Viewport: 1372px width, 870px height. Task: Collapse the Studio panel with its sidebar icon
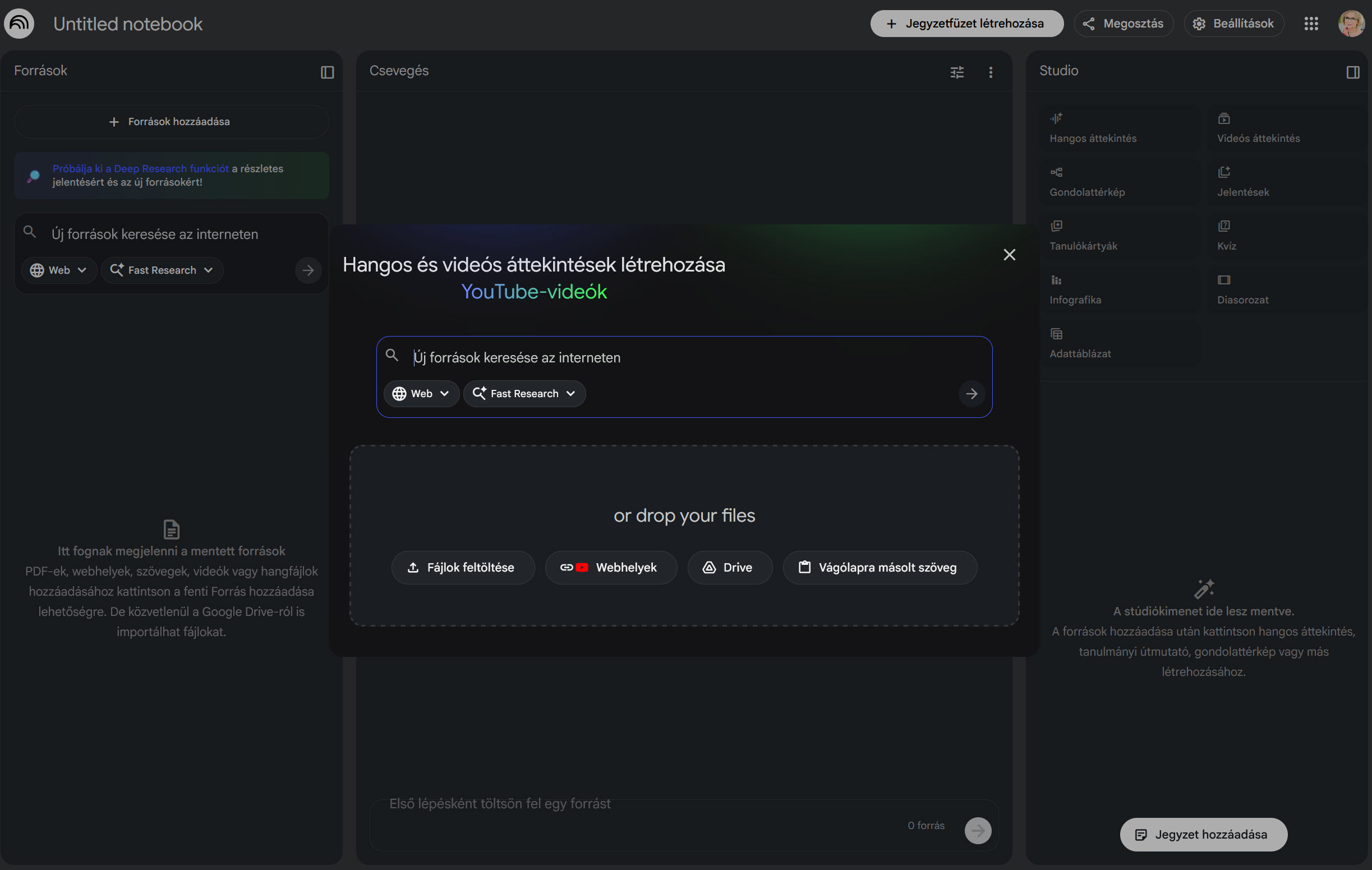[1352, 72]
